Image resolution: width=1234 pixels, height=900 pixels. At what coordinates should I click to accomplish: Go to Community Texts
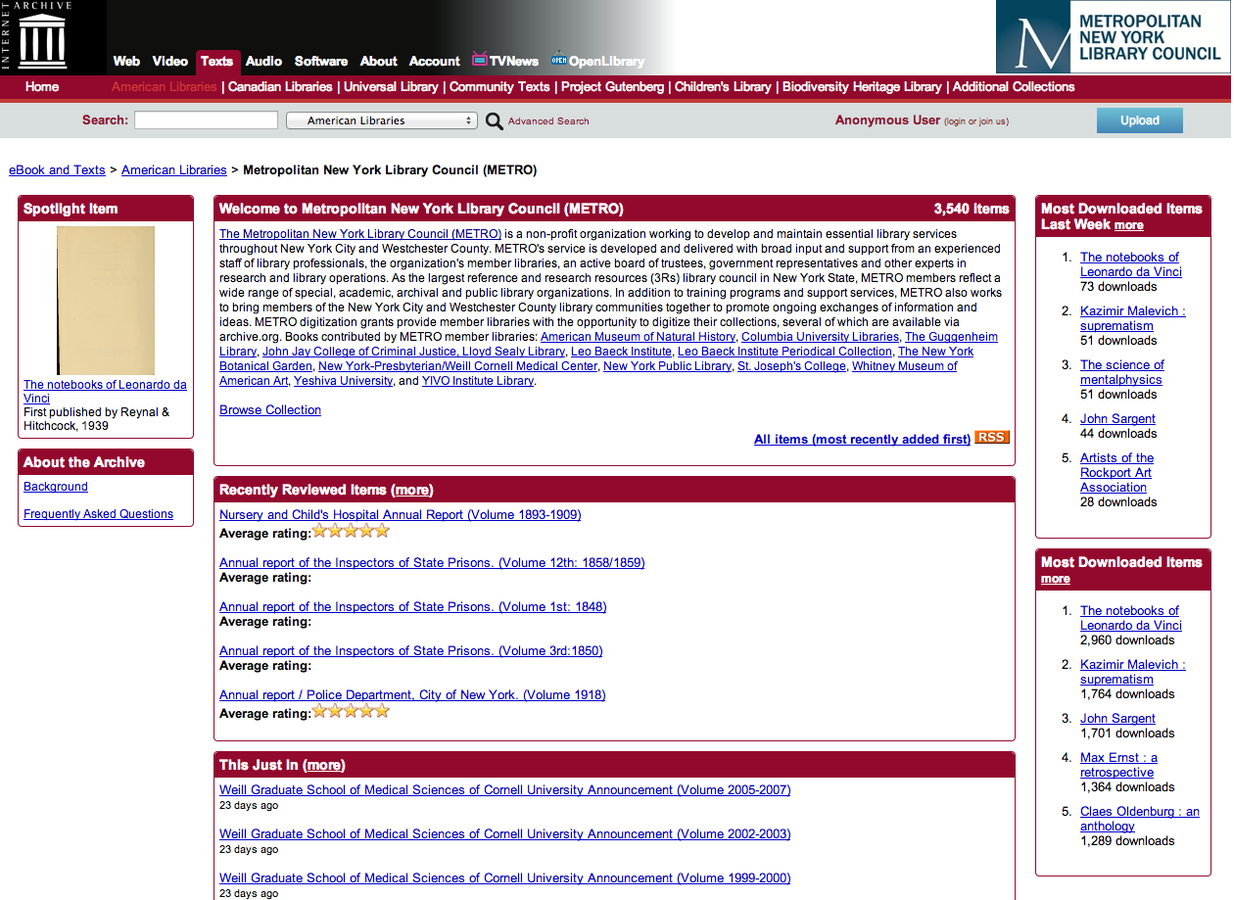(x=499, y=87)
